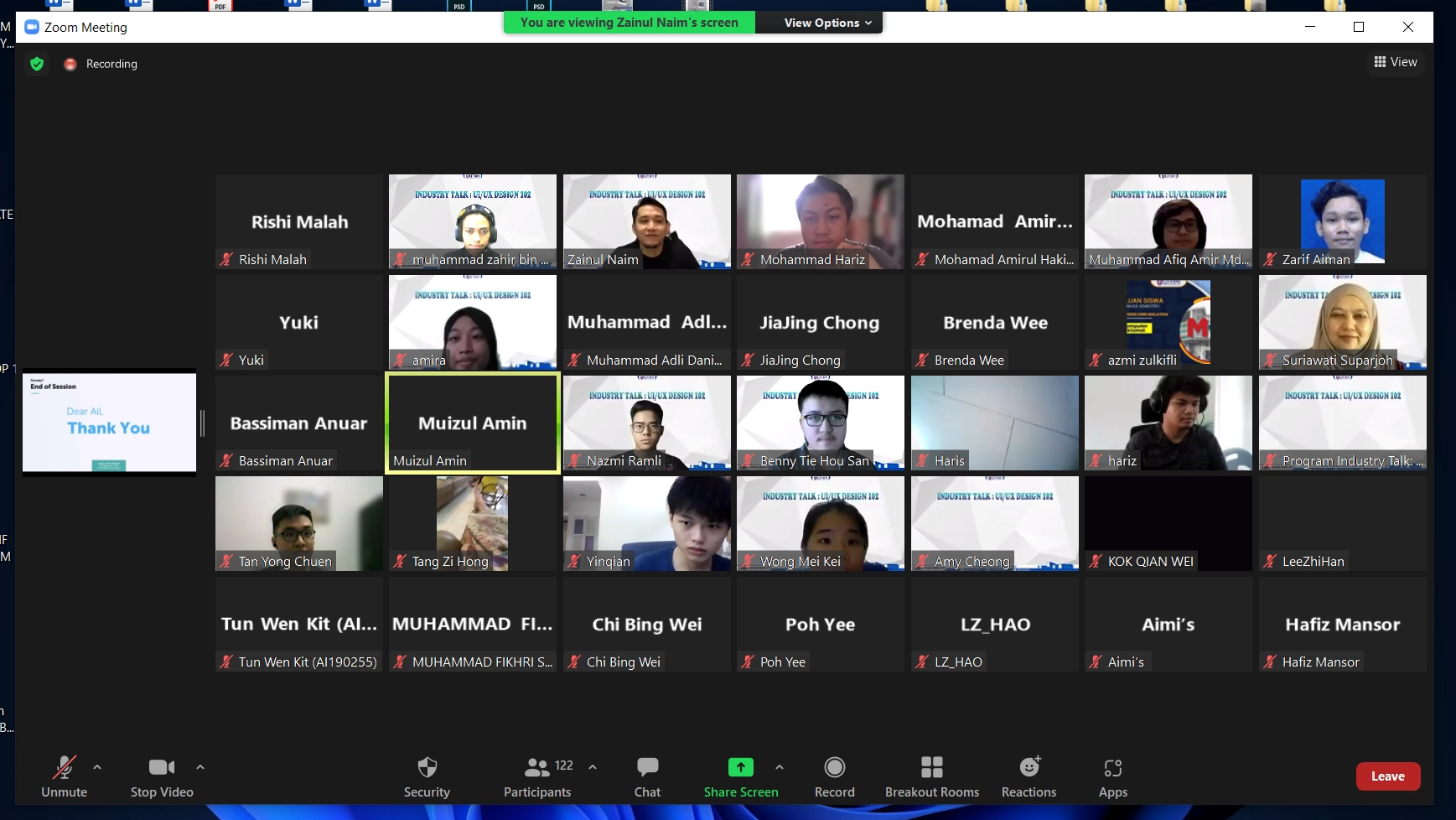
Task: Start recording with the Record icon
Action: click(834, 768)
